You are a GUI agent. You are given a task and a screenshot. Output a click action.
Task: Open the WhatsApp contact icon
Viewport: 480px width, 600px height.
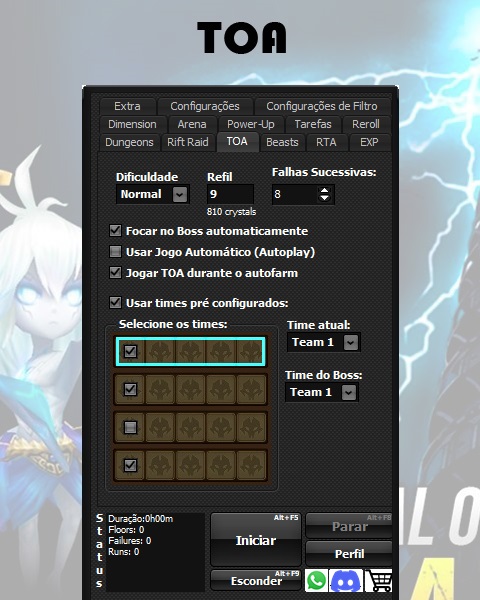tap(316, 580)
